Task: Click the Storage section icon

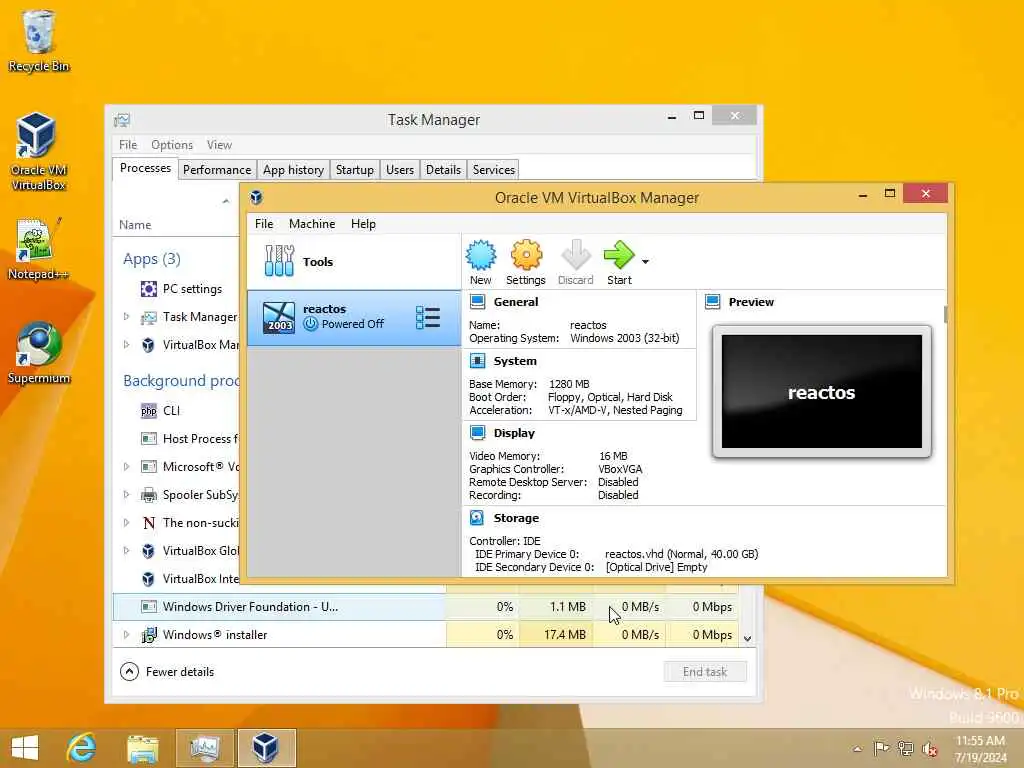Action: 477,517
